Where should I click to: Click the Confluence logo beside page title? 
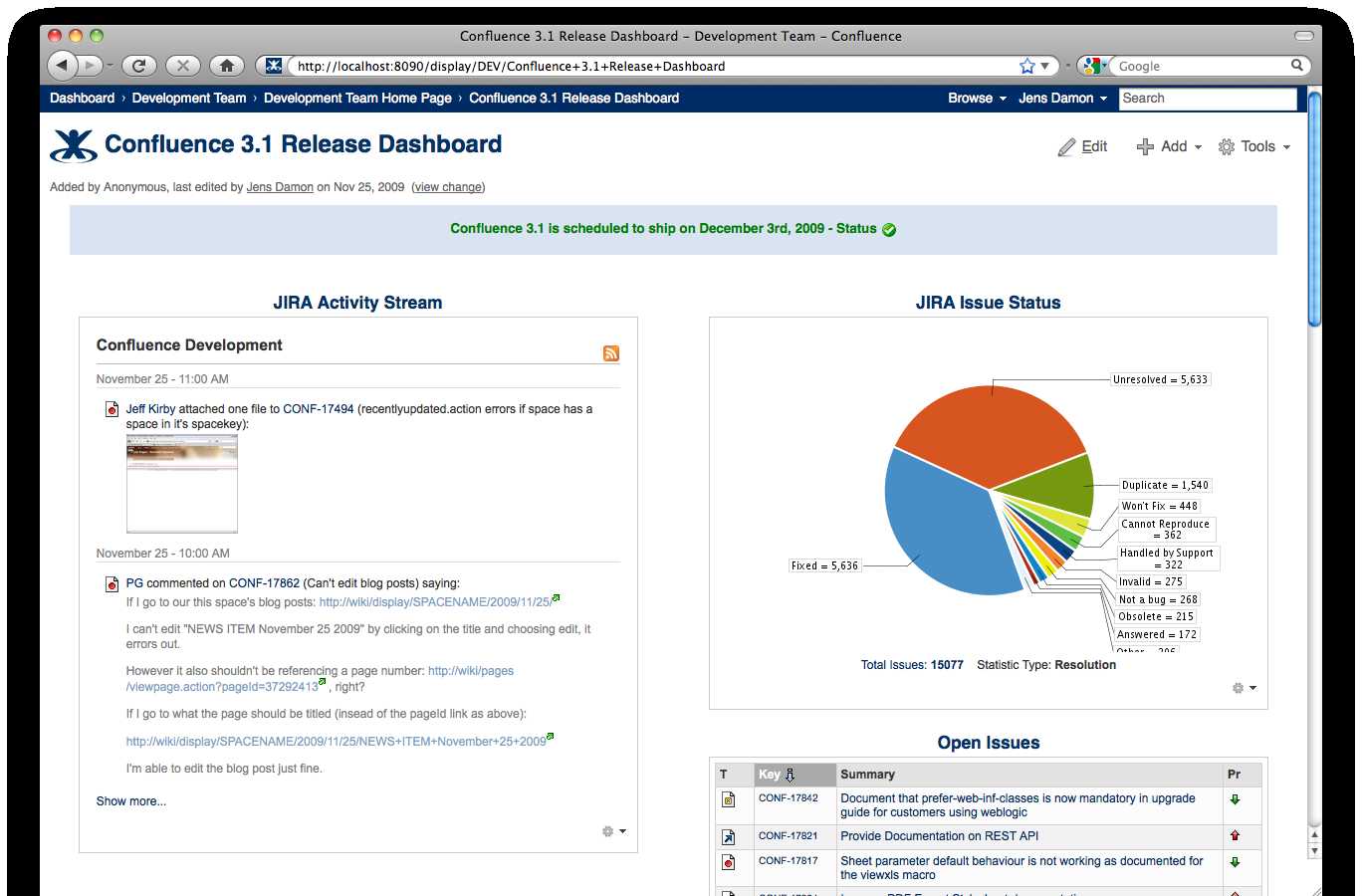coord(74,145)
